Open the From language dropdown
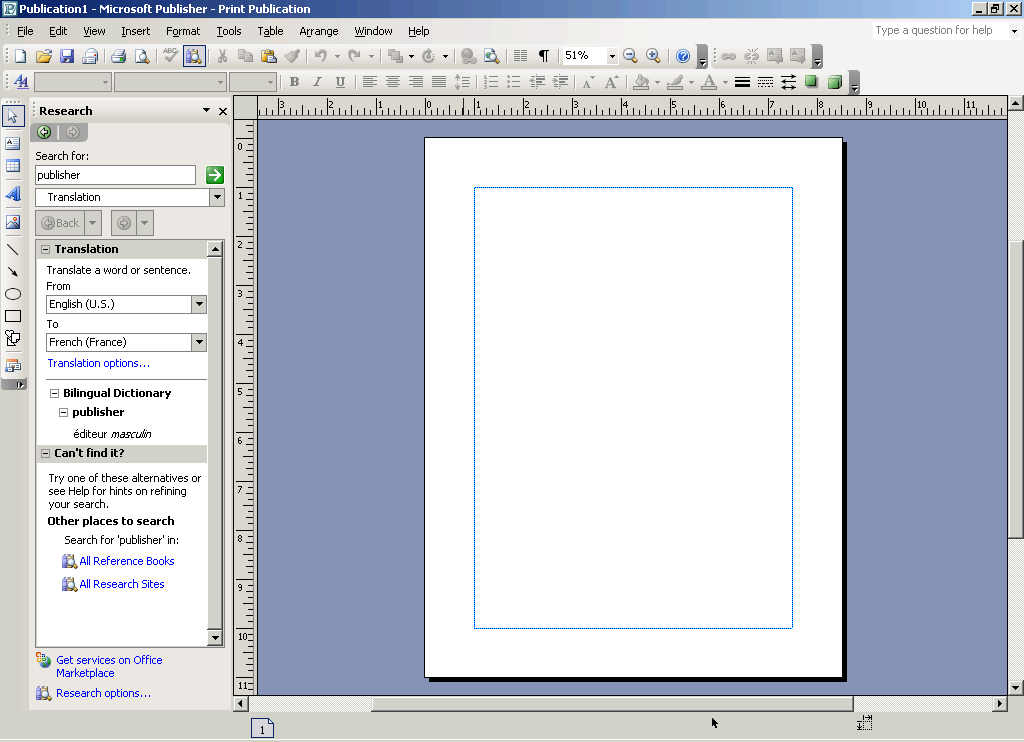Image resolution: width=1024 pixels, height=742 pixels. click(x=199, y=304)
